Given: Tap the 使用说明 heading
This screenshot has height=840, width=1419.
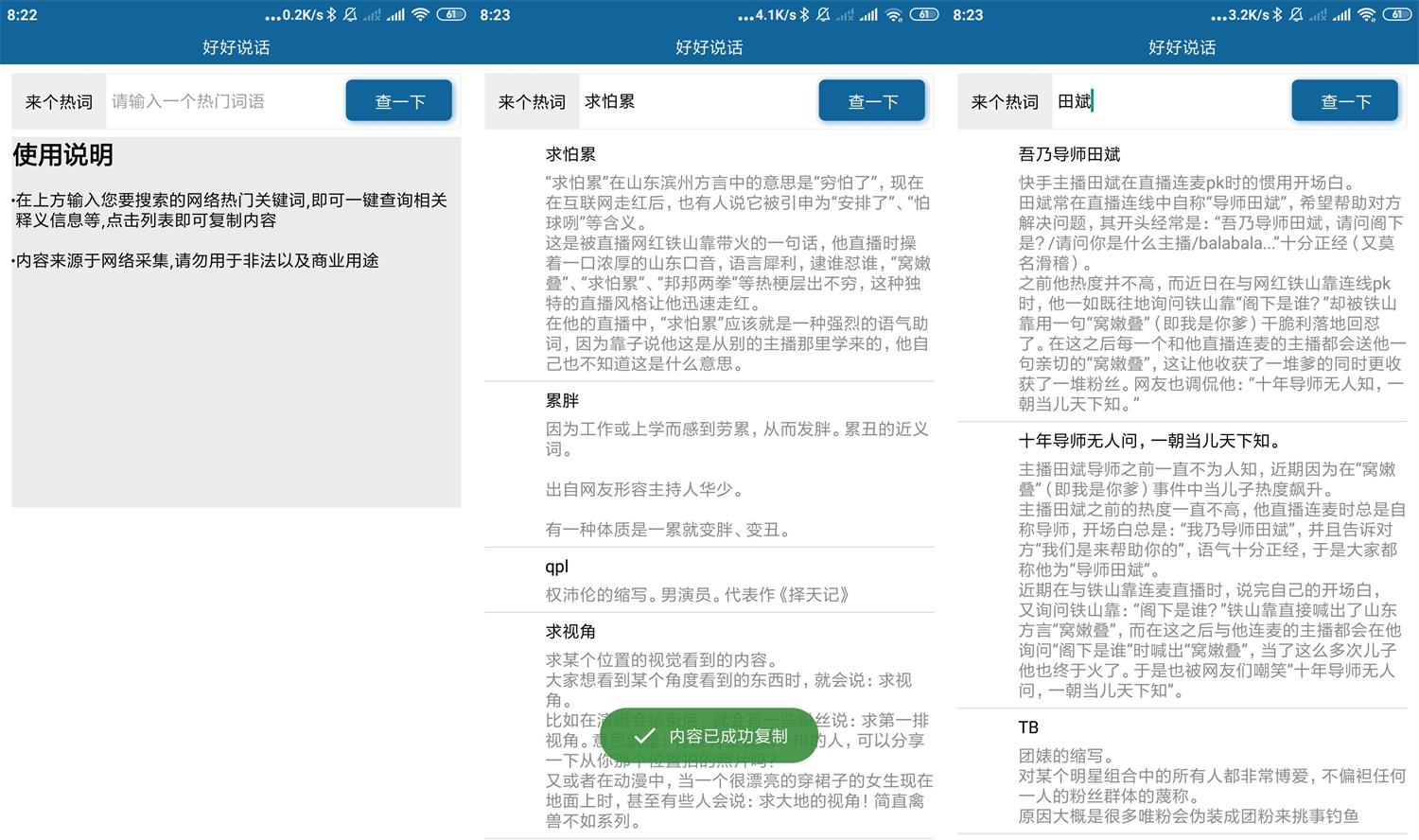Looking at the screenshot, I should pyautogui.click(x=63, y=155).
